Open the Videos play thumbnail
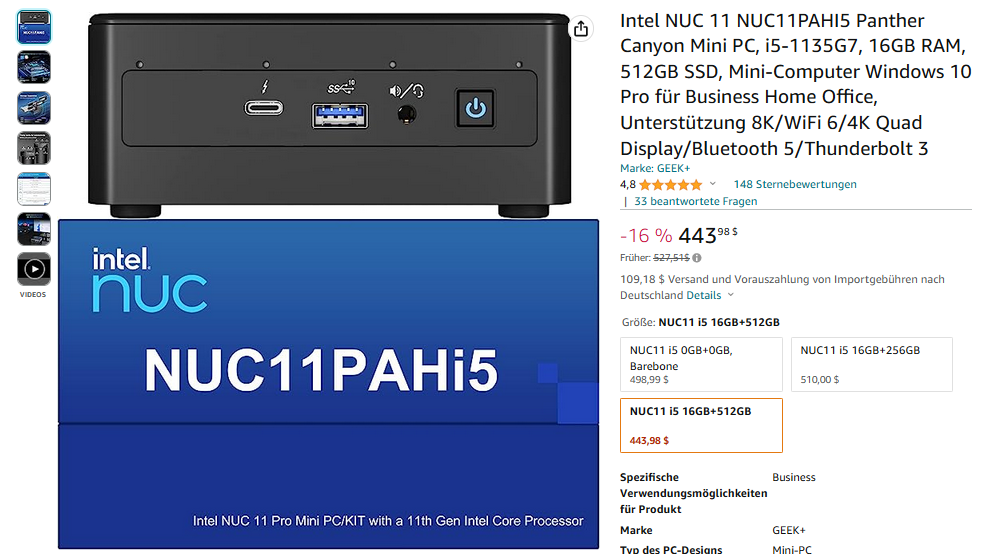 point(34,269)
